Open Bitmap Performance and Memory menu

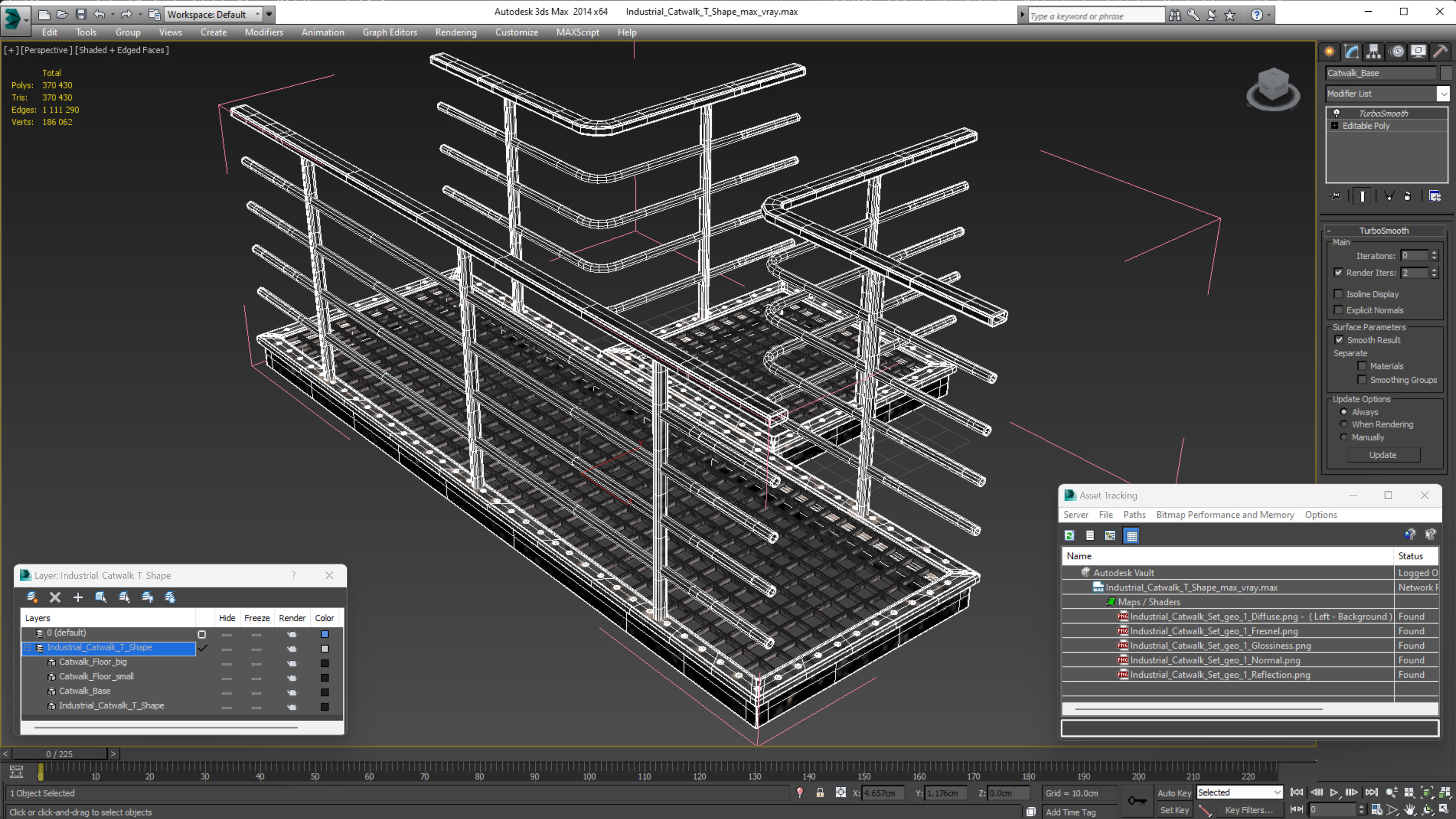(1225, 514)
